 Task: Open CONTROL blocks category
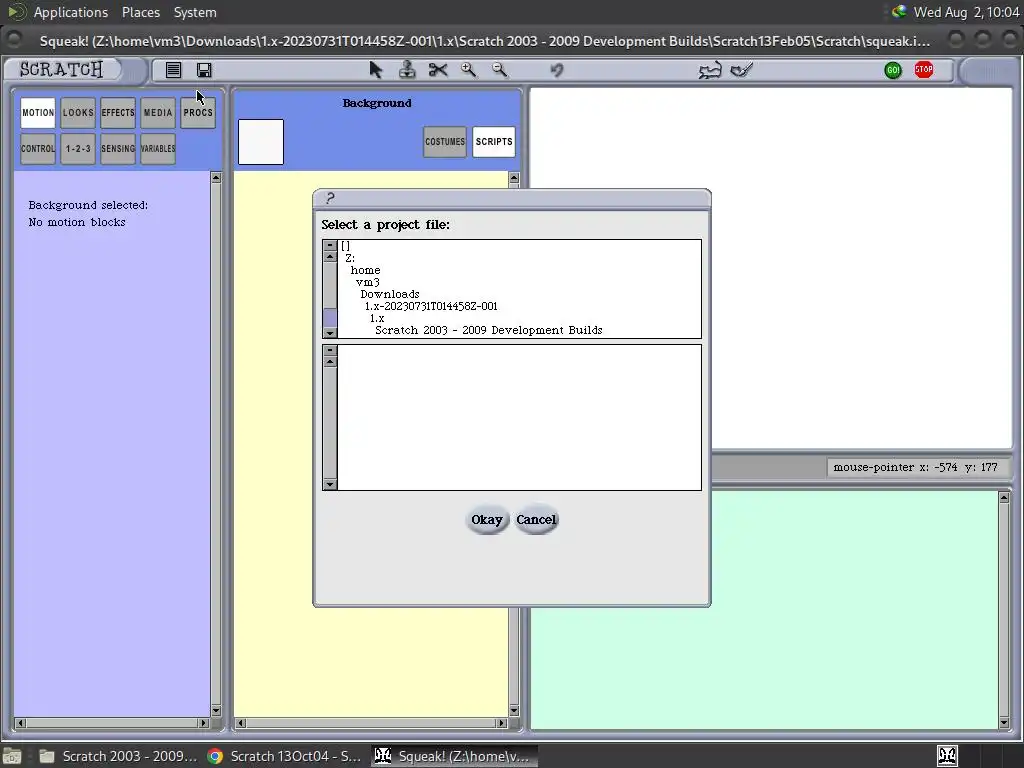click(x=38, y=148)
